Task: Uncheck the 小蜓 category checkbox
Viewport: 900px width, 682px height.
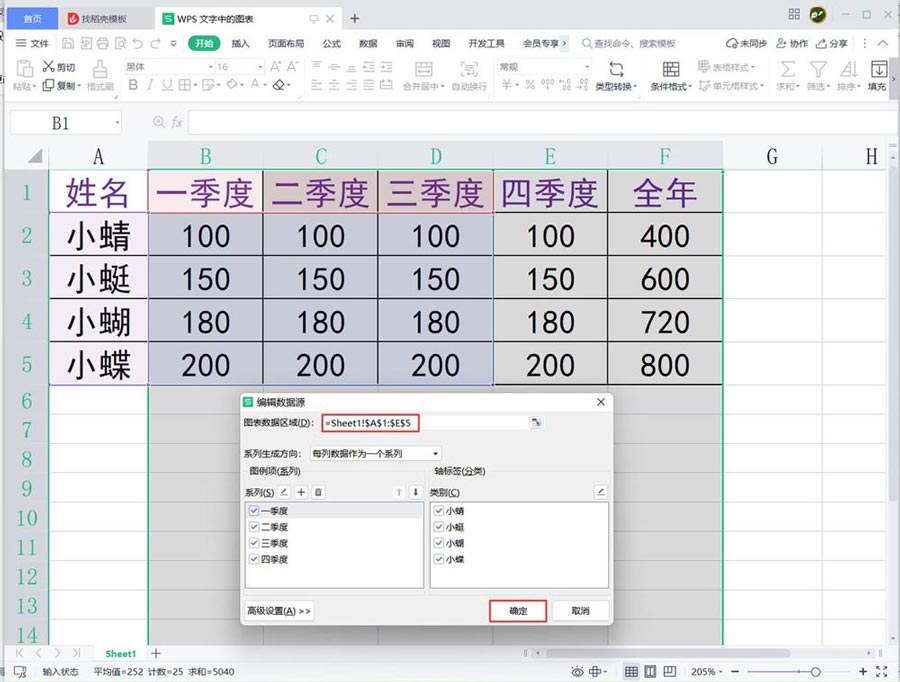Action: coord(439,526)
